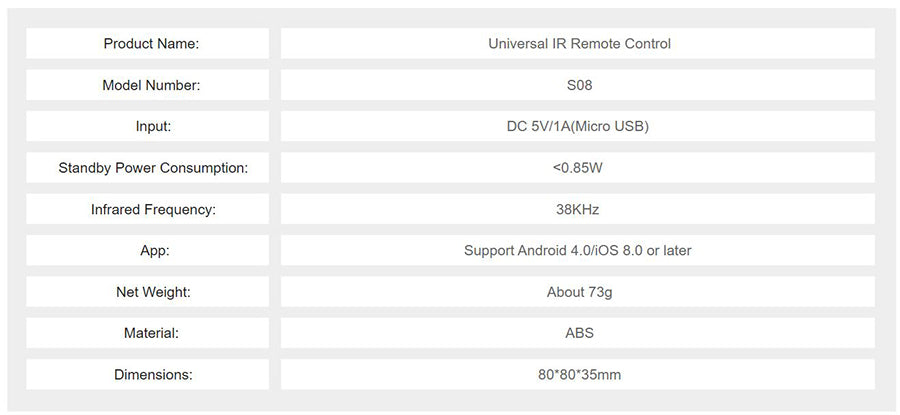Select the S08 model value

point(579,85)
